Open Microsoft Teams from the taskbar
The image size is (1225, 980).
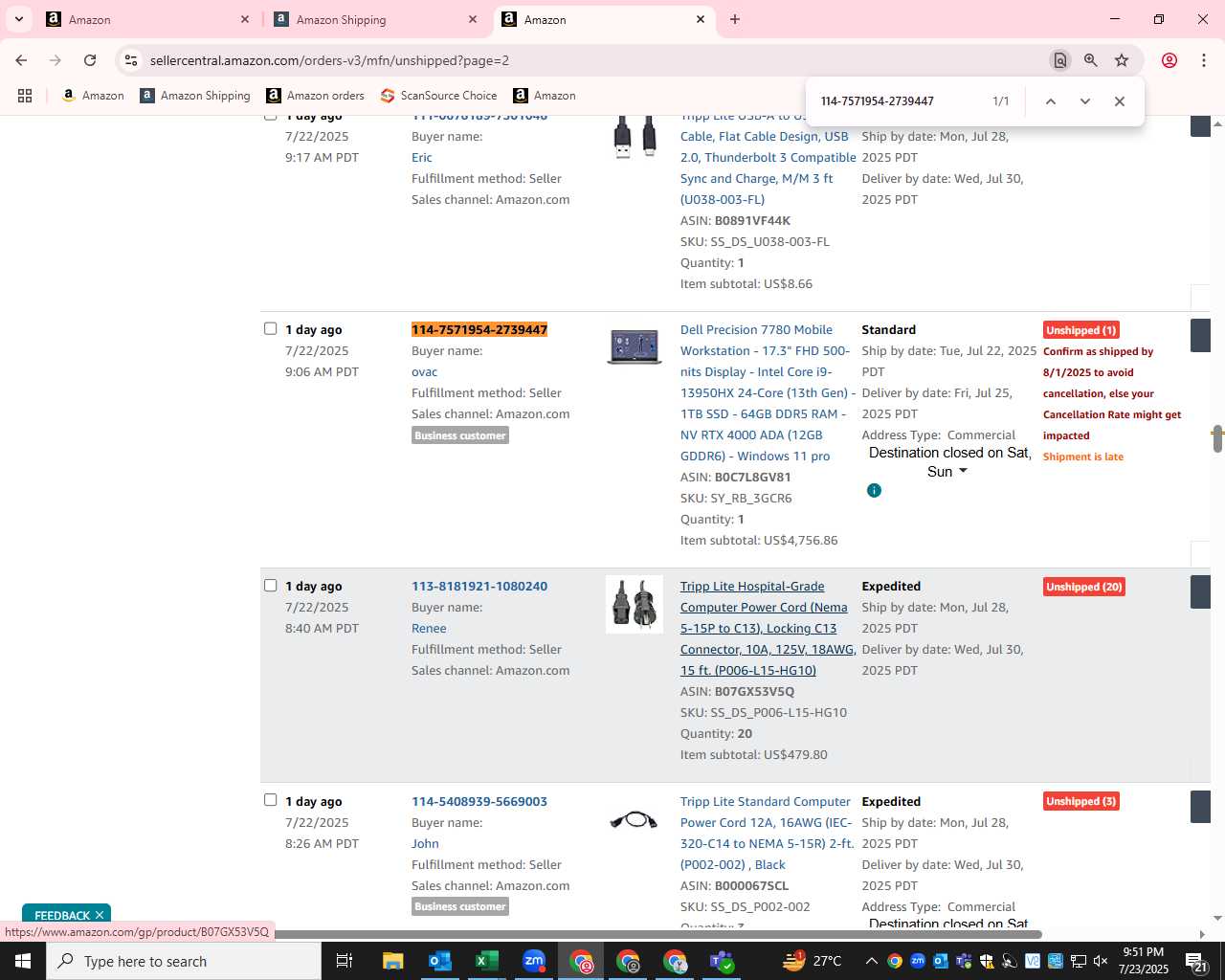click(722, 961)
